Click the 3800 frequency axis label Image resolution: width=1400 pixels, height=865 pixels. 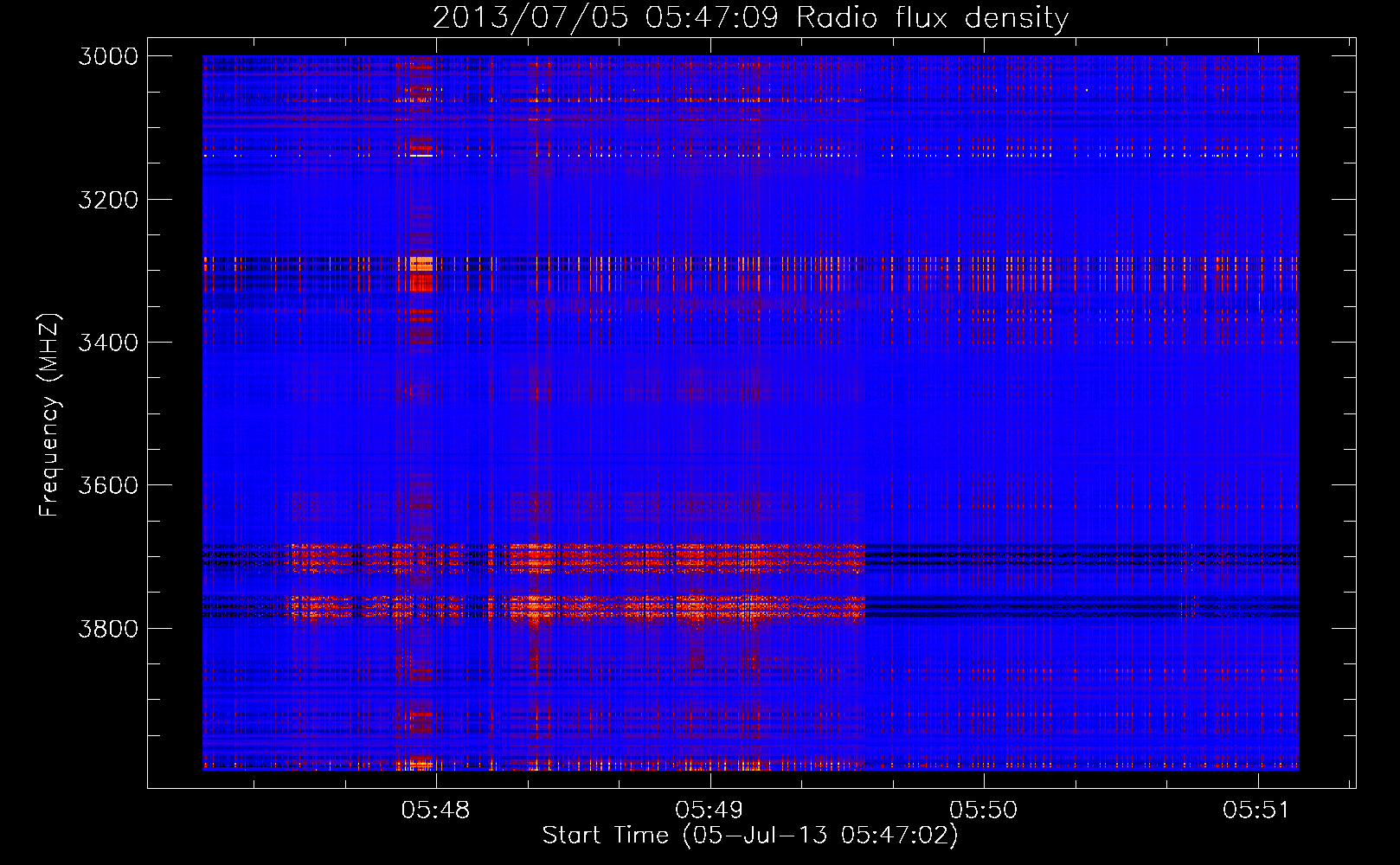(x=108, y=628)
